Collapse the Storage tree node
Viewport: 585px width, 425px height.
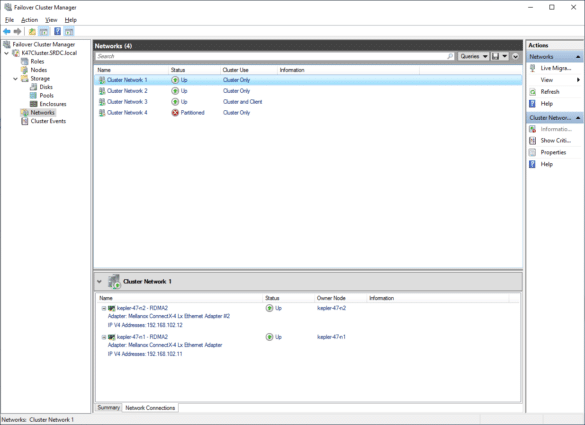[x=15, y=79]
